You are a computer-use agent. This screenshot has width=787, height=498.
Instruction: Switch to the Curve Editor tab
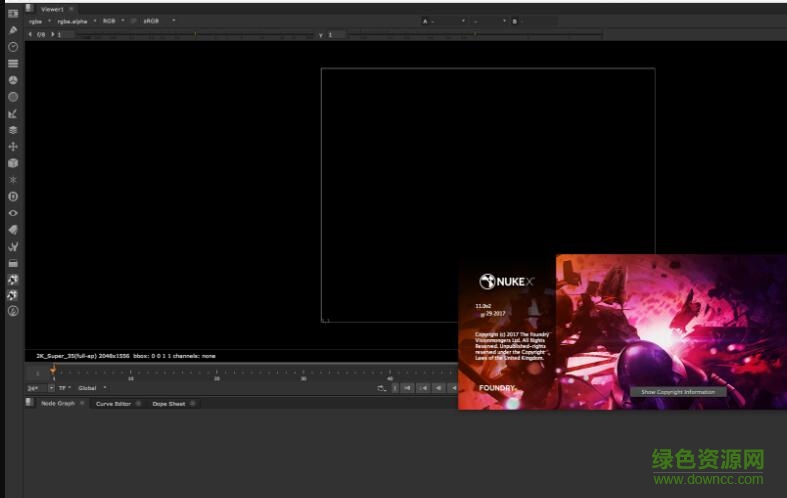click(112, 404)
